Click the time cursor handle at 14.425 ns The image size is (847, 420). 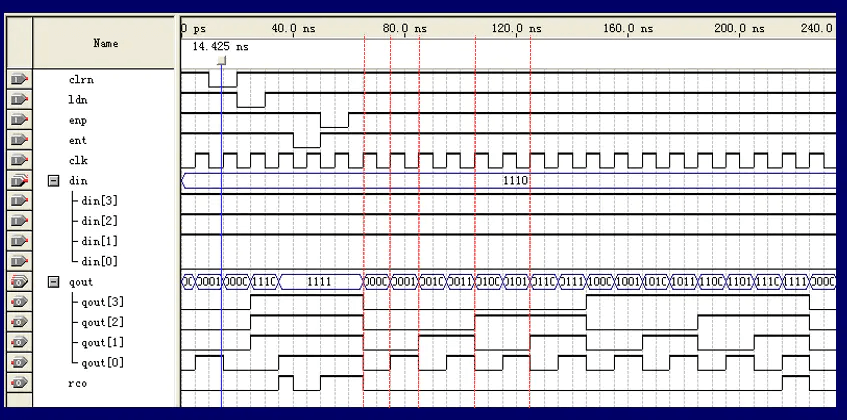(221, 60)
